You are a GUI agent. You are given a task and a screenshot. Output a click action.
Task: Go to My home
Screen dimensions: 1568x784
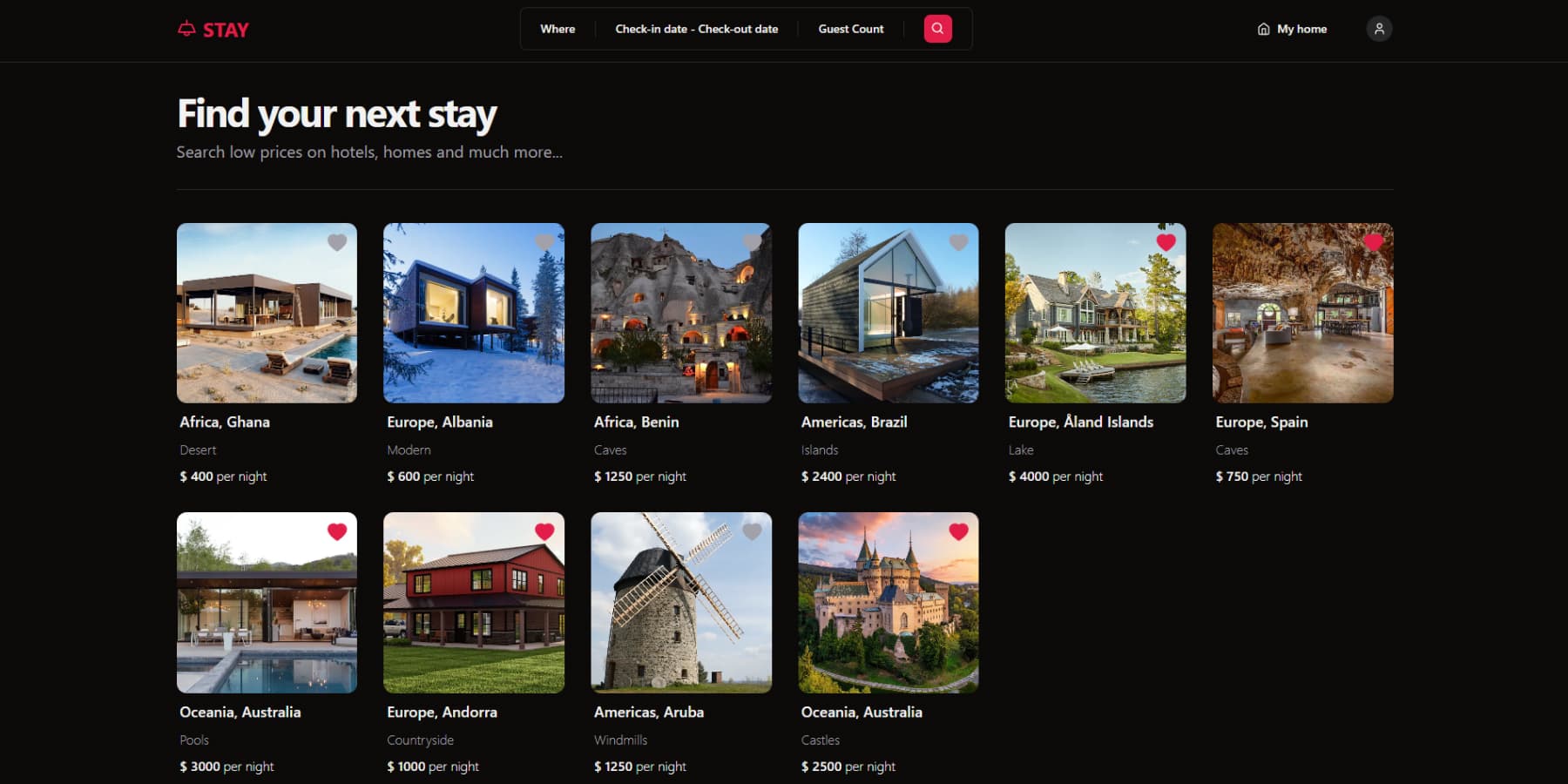(1293, 29)
